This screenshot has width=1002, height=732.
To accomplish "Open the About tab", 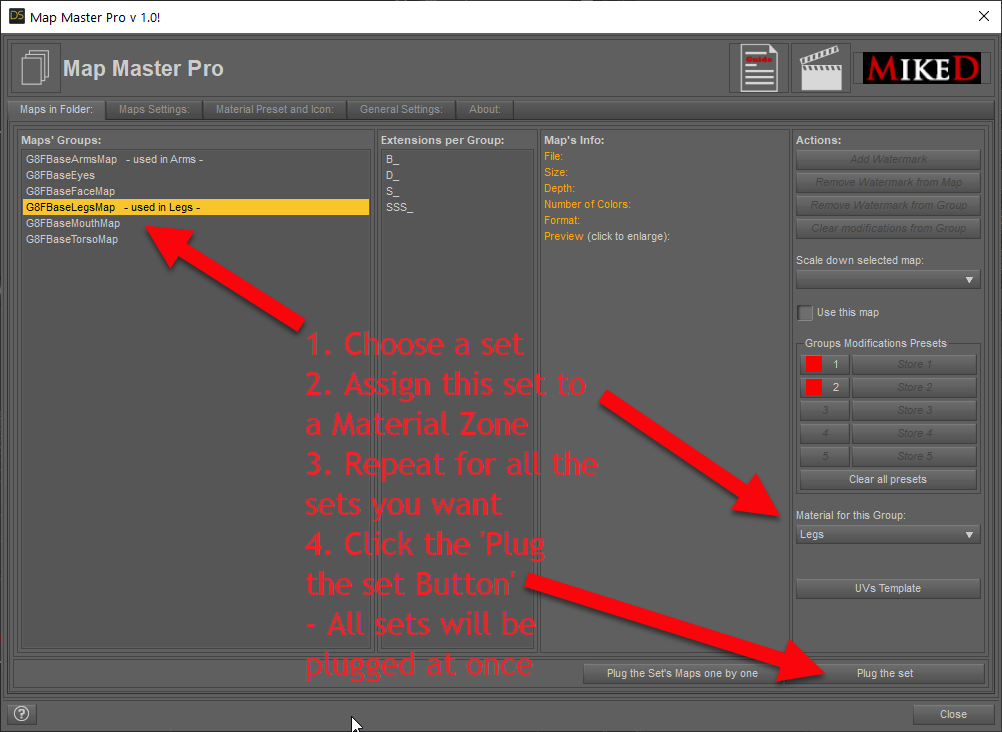I will [484, 109].
